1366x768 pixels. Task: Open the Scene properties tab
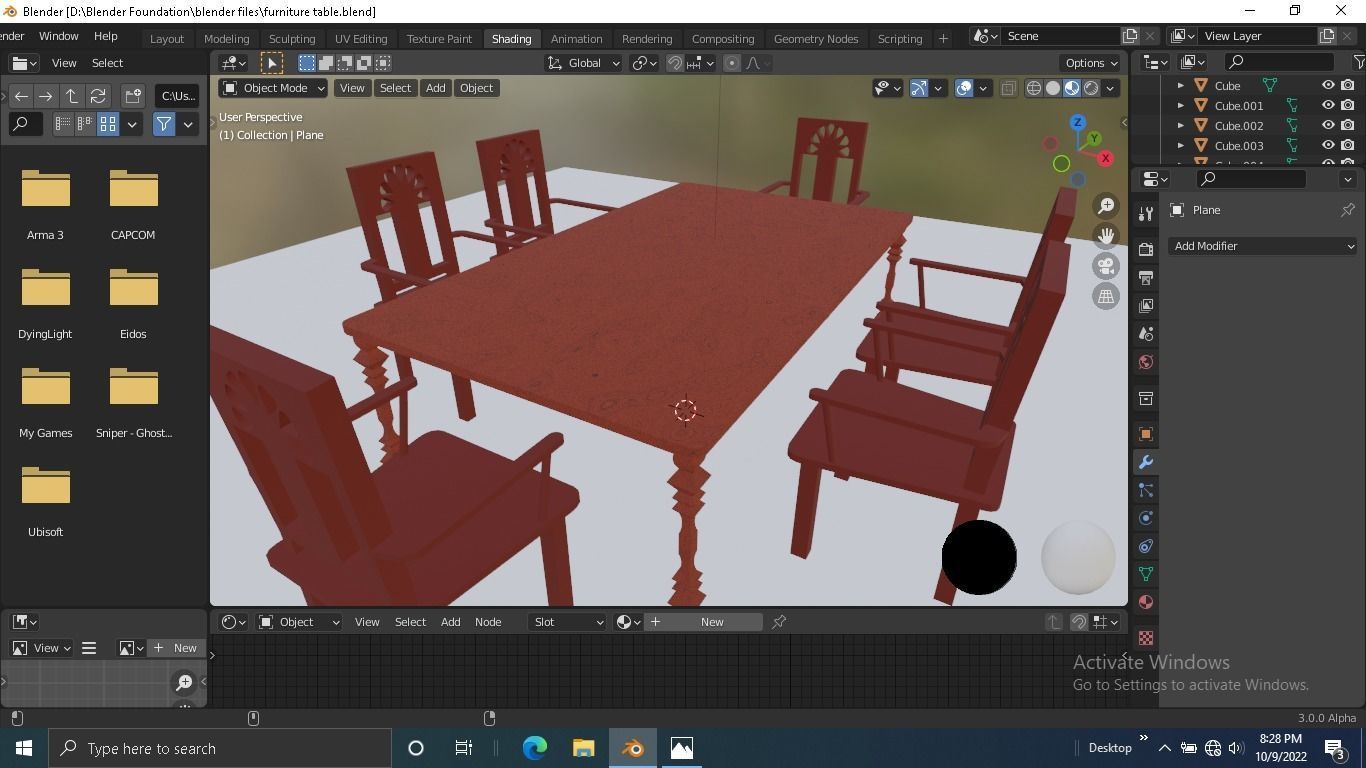click(x=1146, y=333)
